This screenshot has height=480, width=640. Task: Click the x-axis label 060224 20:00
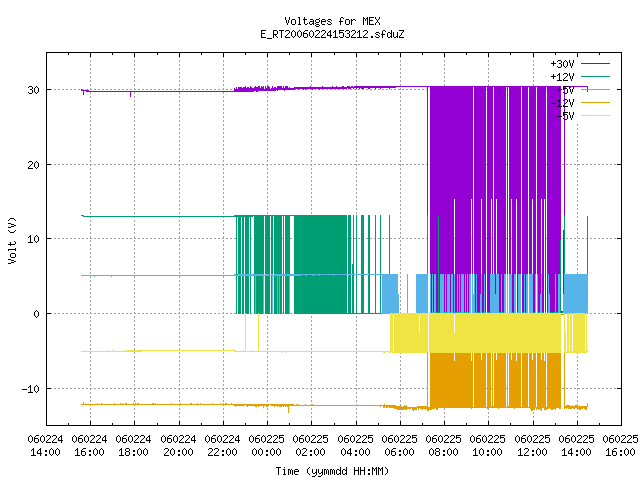pyautogui.click(x=178, y=446)
